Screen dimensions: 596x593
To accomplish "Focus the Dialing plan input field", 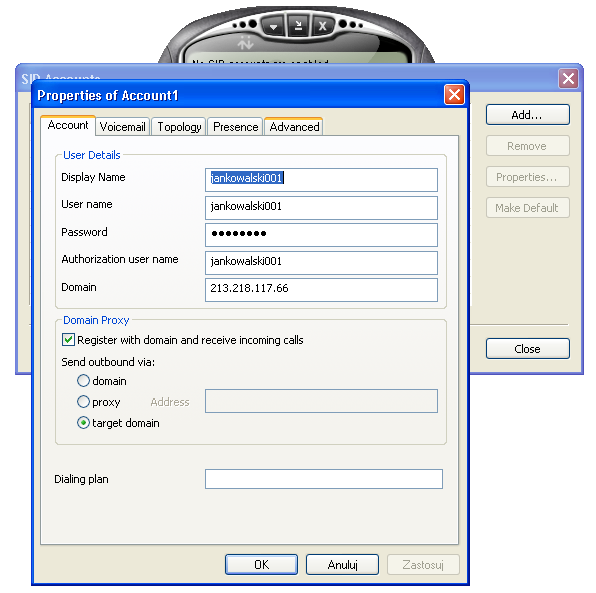I will [x=324, y=479].
